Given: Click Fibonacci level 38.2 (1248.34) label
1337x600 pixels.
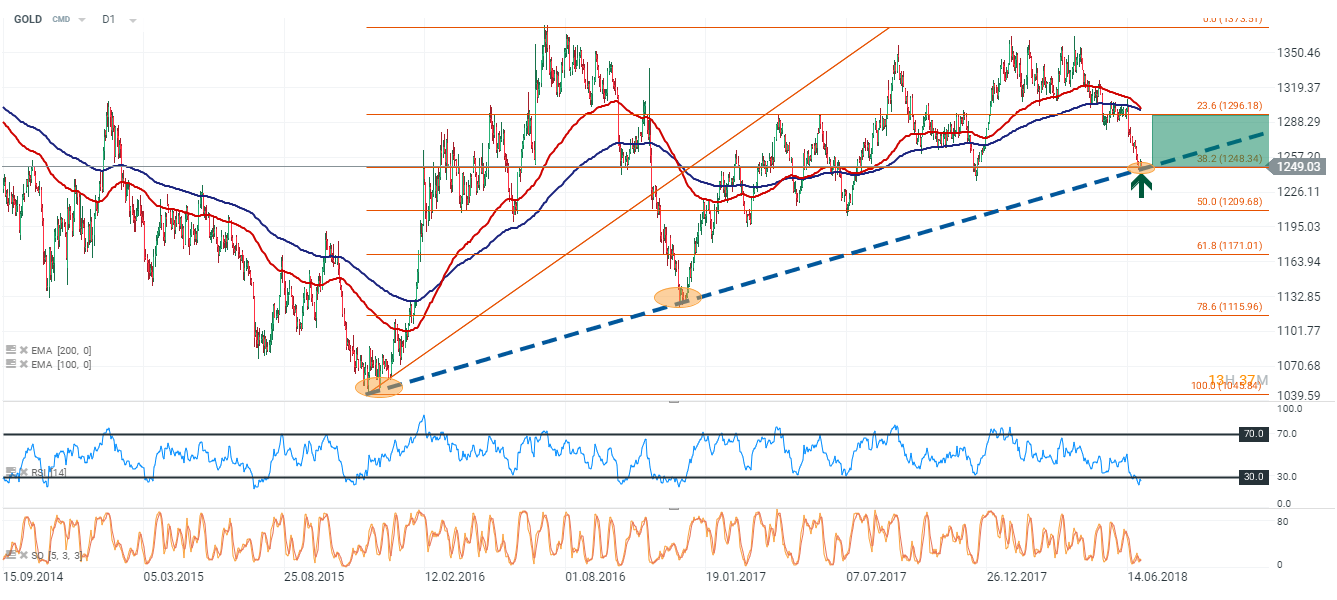Looking at the screenshot, I should pyautogui.click(x=1231, y=157).
